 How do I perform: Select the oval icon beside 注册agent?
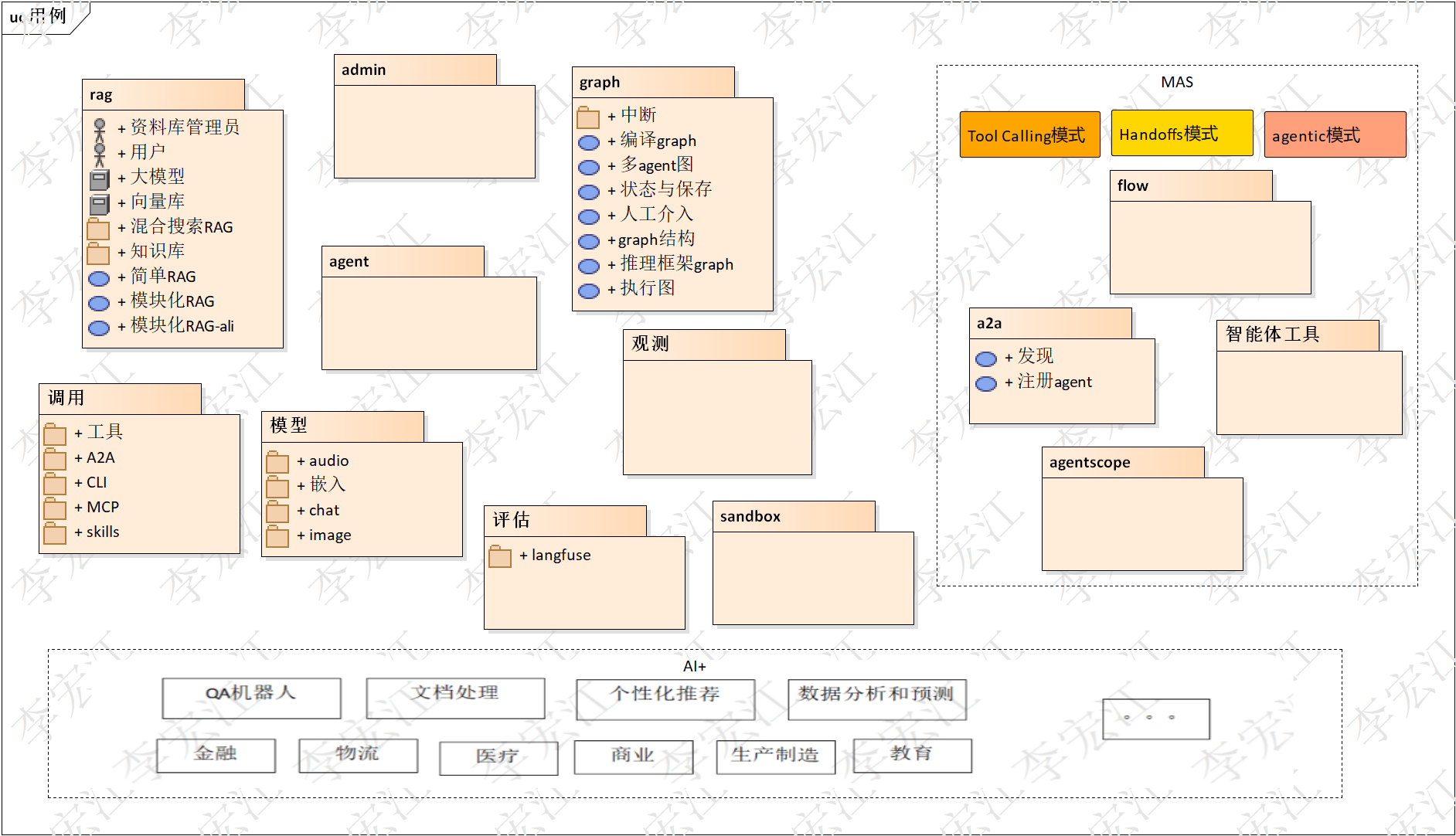point(986,383)
